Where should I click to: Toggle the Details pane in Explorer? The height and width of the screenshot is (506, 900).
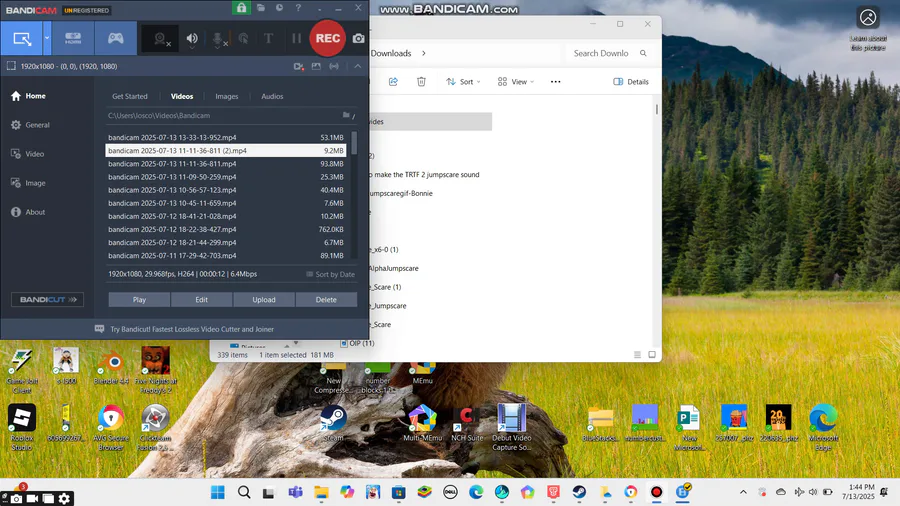(631, 81)
